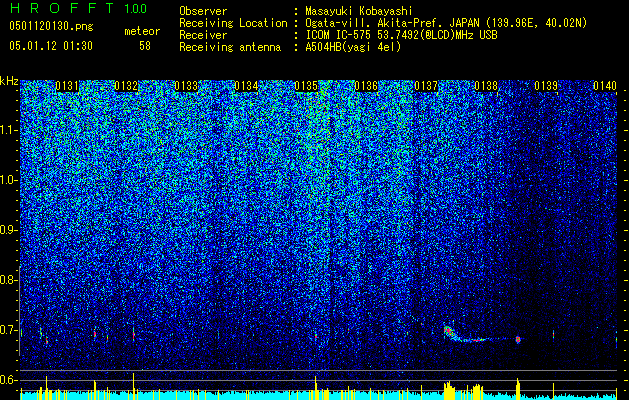Click time marker 0138
This screenshot has width=629, height=400.
486,86
